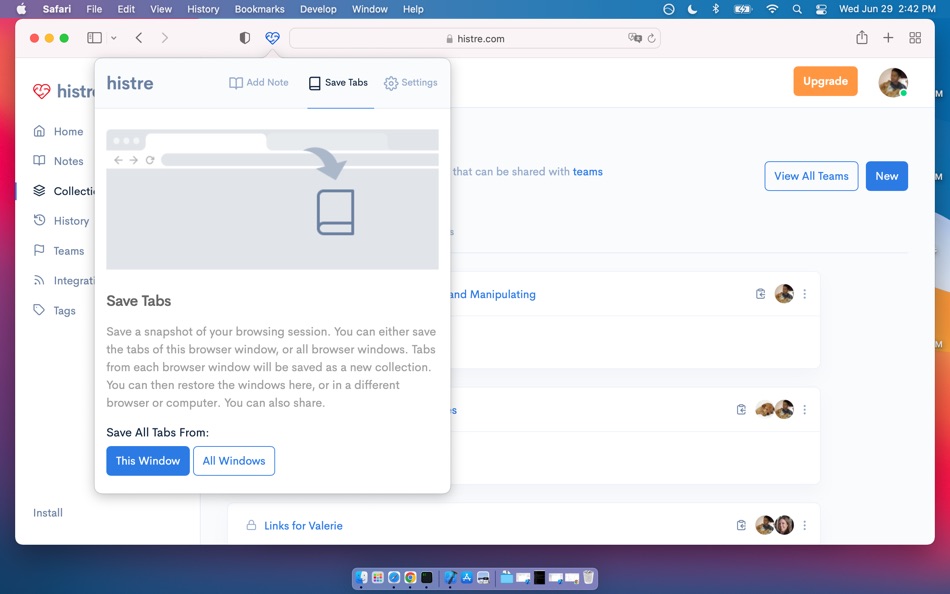Open a new tab with the plus icon
The image size is (950, 594).
[888, 38]
